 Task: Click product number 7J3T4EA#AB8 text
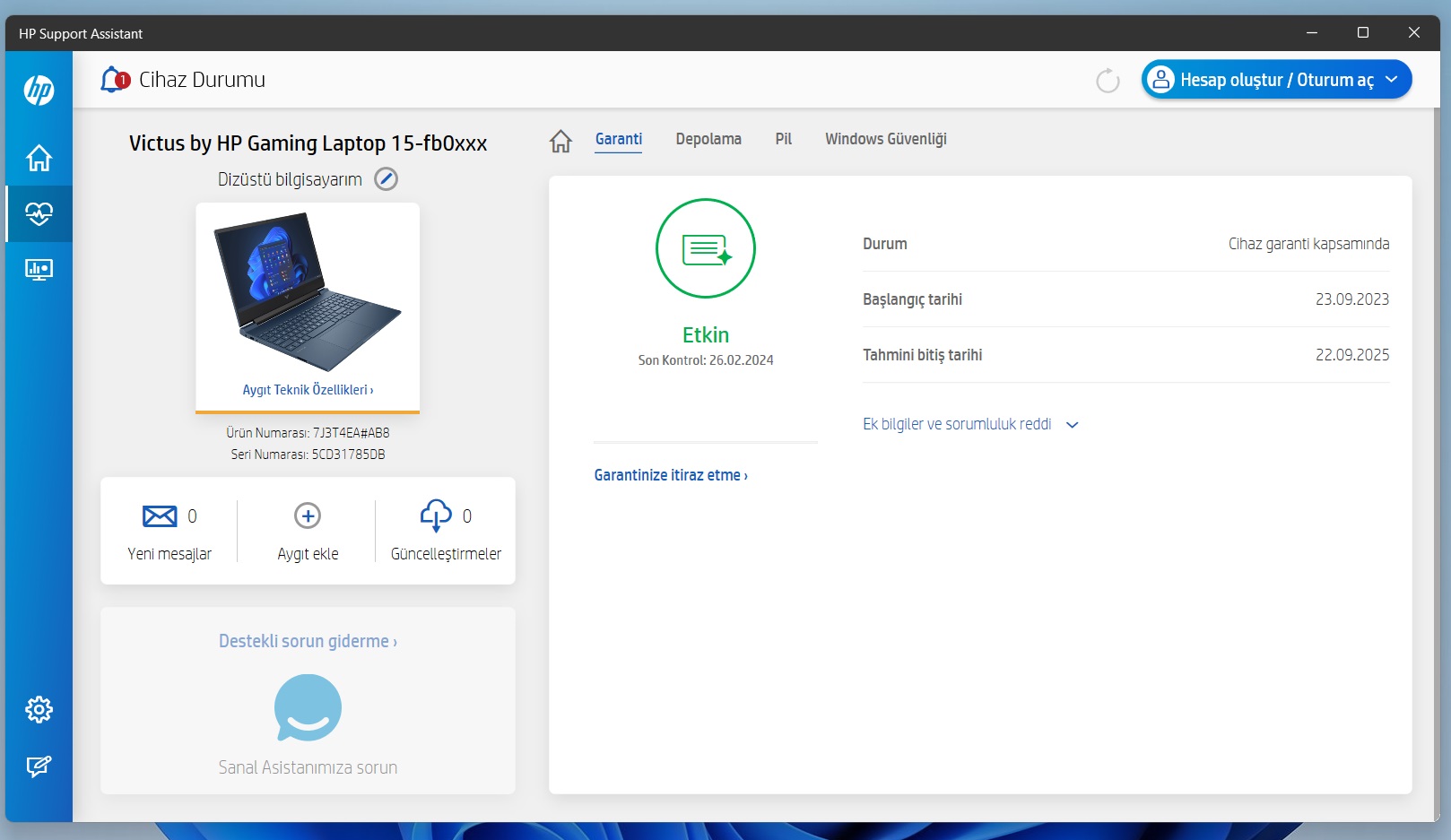pos(351,433)
